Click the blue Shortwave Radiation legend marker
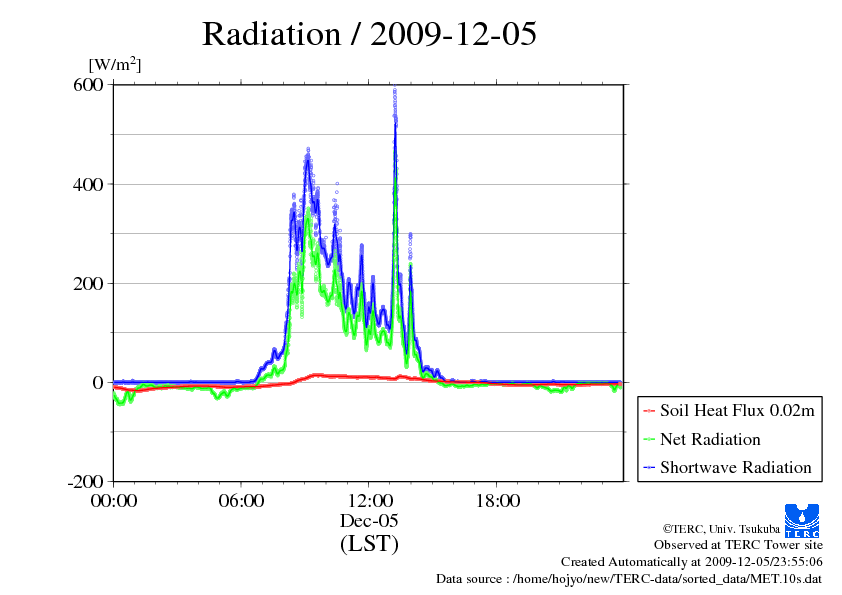Viewport: 842px width, 595px height. pos(649,468)
